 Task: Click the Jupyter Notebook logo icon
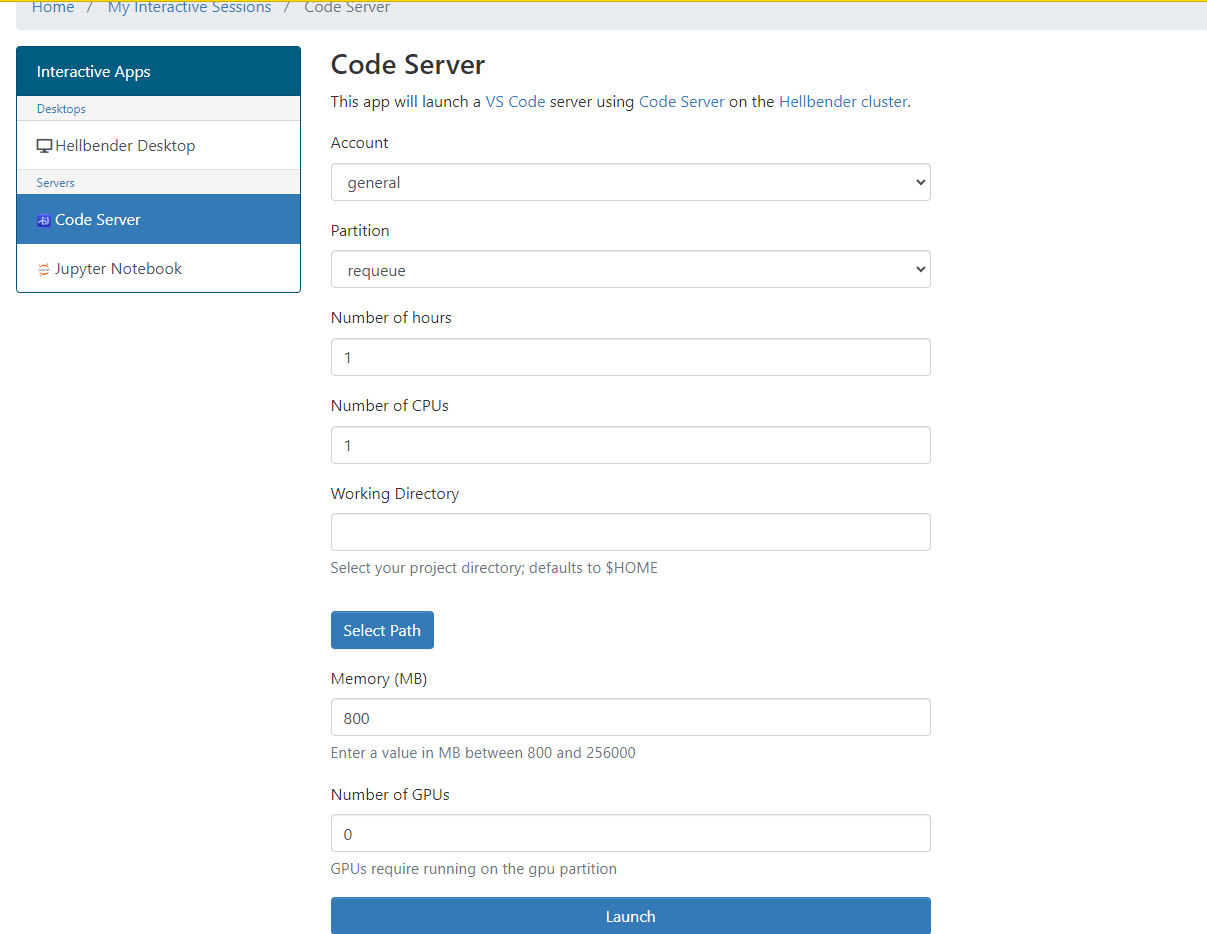(44, 270)
